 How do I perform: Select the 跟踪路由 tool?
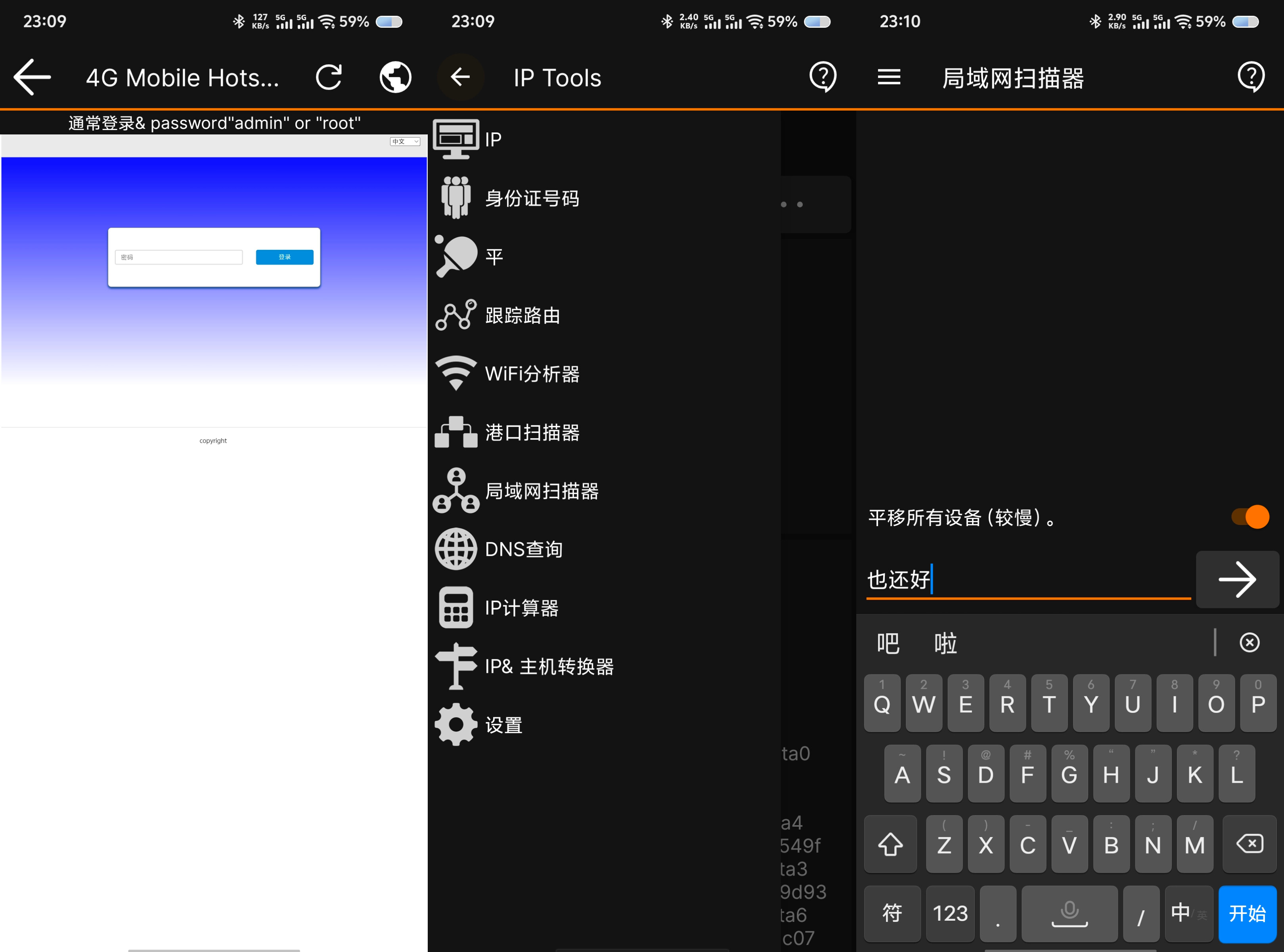[x=521, y=315]
